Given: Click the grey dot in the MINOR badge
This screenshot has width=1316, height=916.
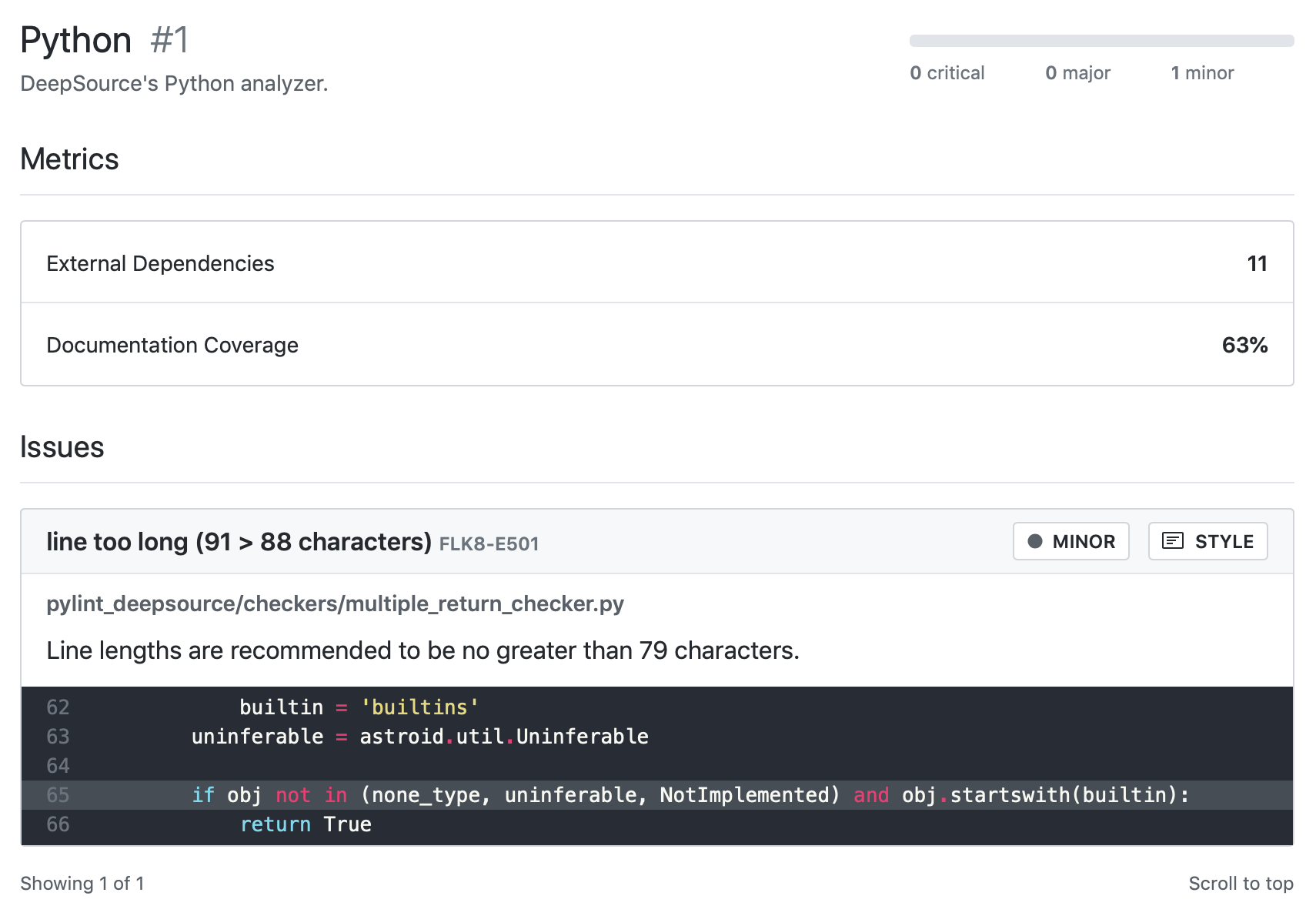Looking at the screenshot, I should [x=1035, y=541].
